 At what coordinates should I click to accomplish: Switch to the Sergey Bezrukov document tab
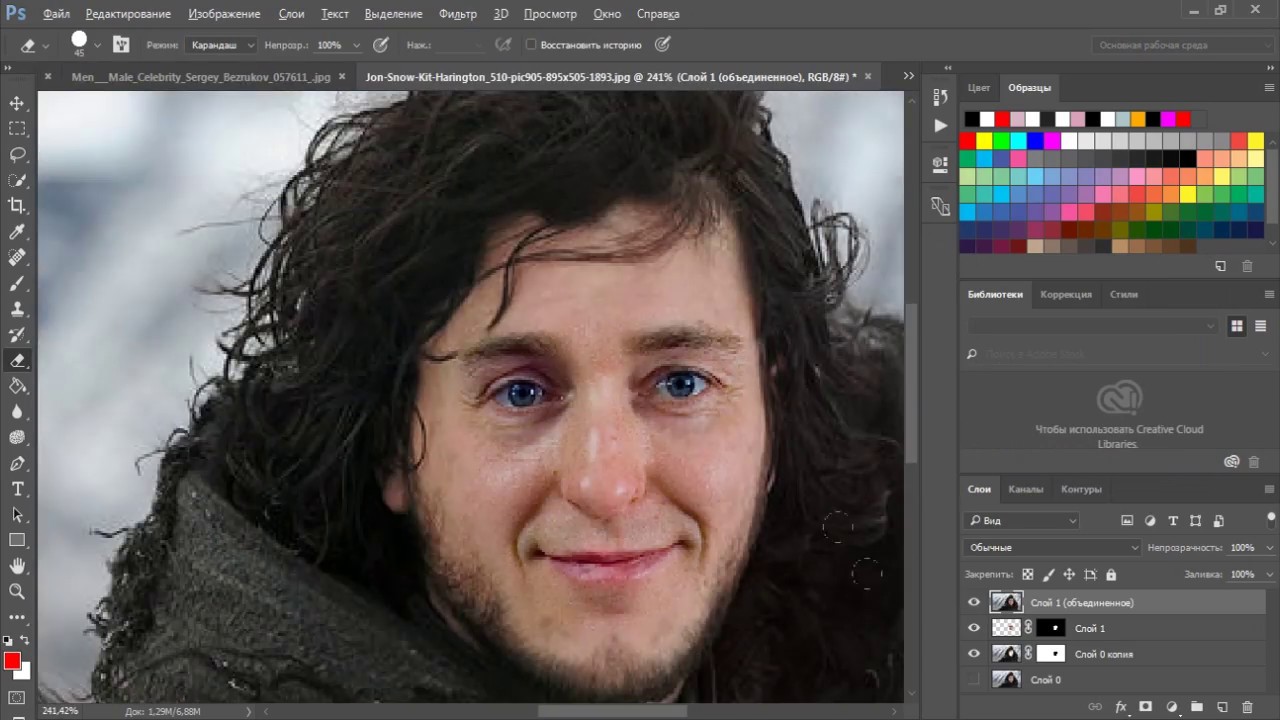[x=201, y=77]
